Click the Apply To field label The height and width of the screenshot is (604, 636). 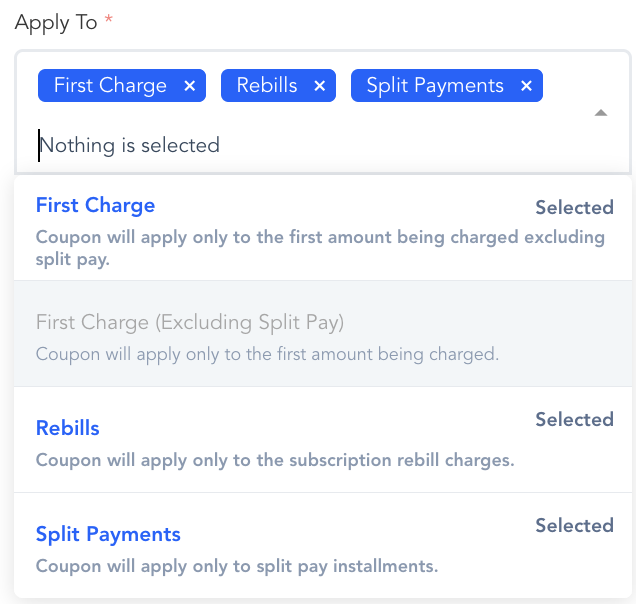click(56, 22)
